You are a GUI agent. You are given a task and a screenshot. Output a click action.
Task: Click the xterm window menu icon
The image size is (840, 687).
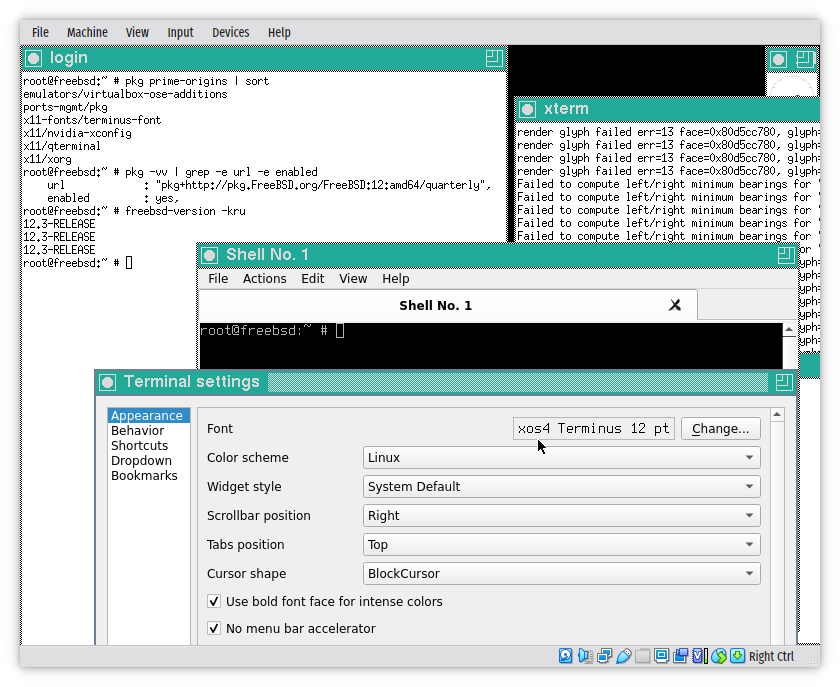(527, 108)
